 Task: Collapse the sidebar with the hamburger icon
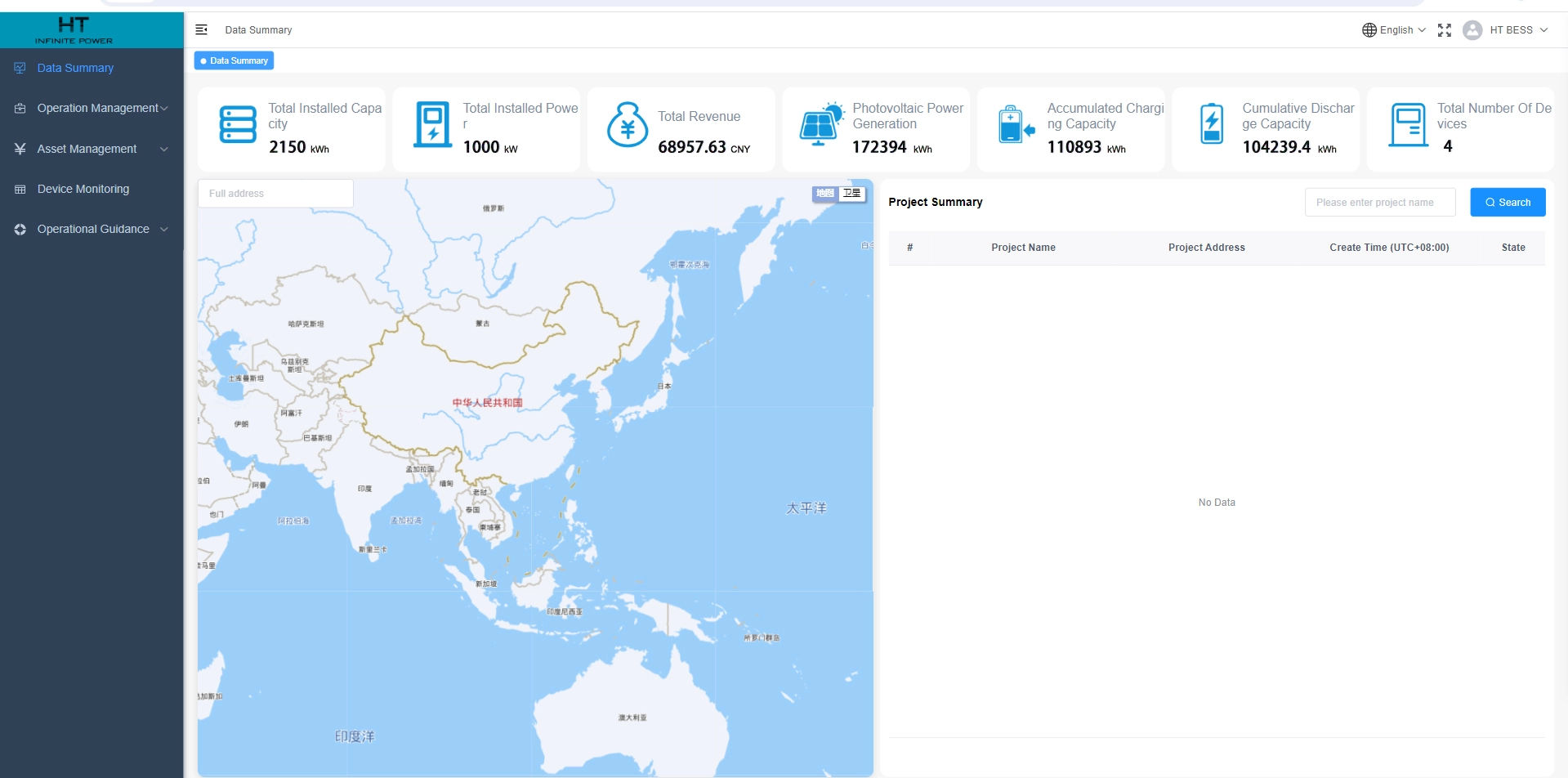pyautogui.click(x=201, y=30)
